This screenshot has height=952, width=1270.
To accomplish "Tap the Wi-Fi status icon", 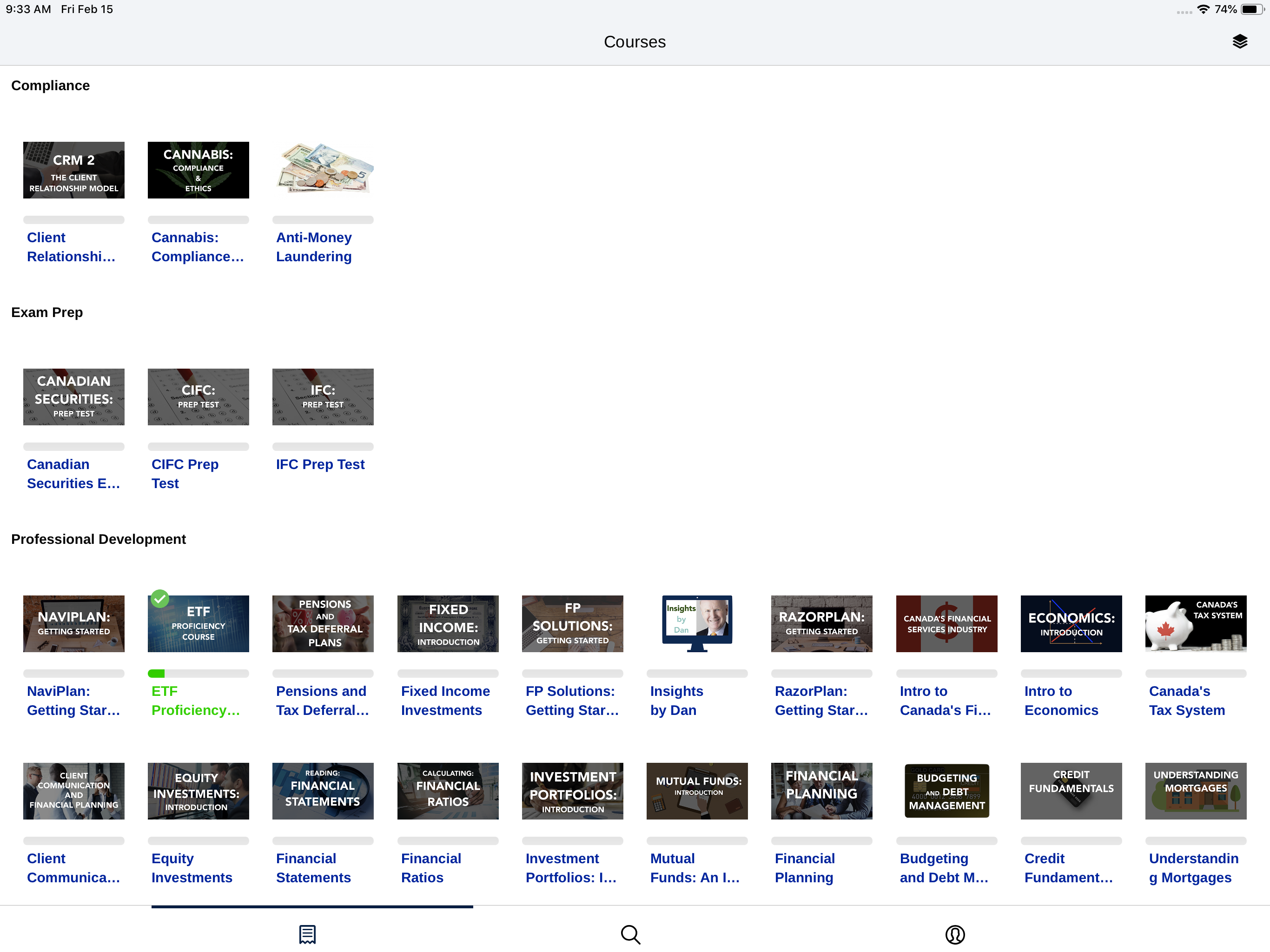I will tap(1203, 9).
